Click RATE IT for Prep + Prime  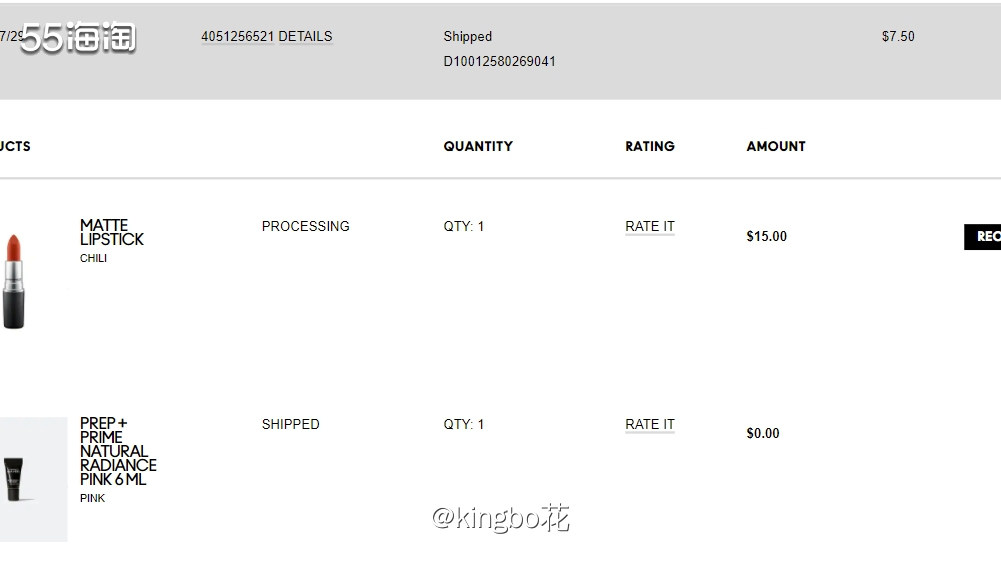pos(650,424)
